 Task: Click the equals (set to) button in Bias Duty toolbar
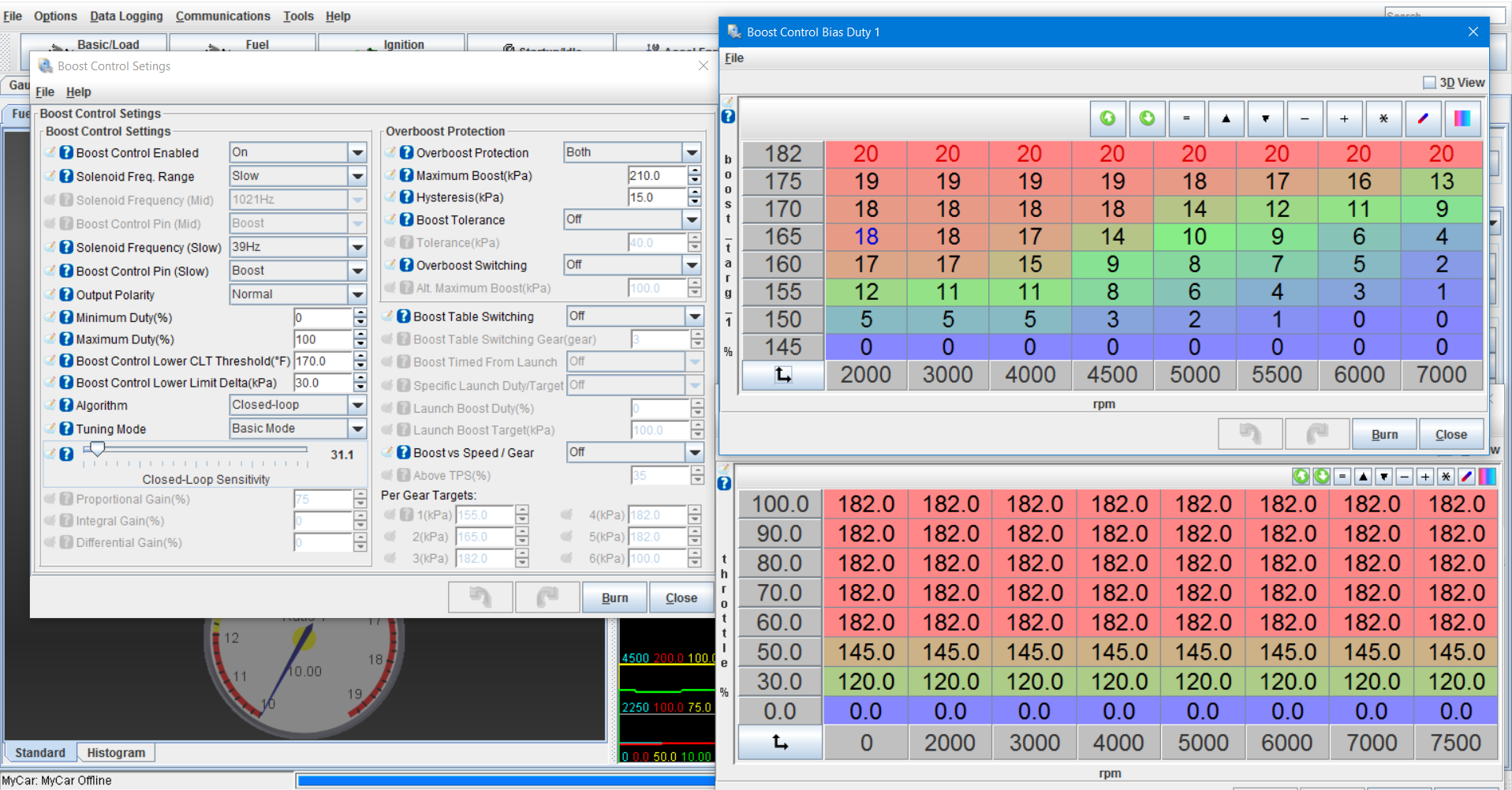click(x=1186, y=118)
